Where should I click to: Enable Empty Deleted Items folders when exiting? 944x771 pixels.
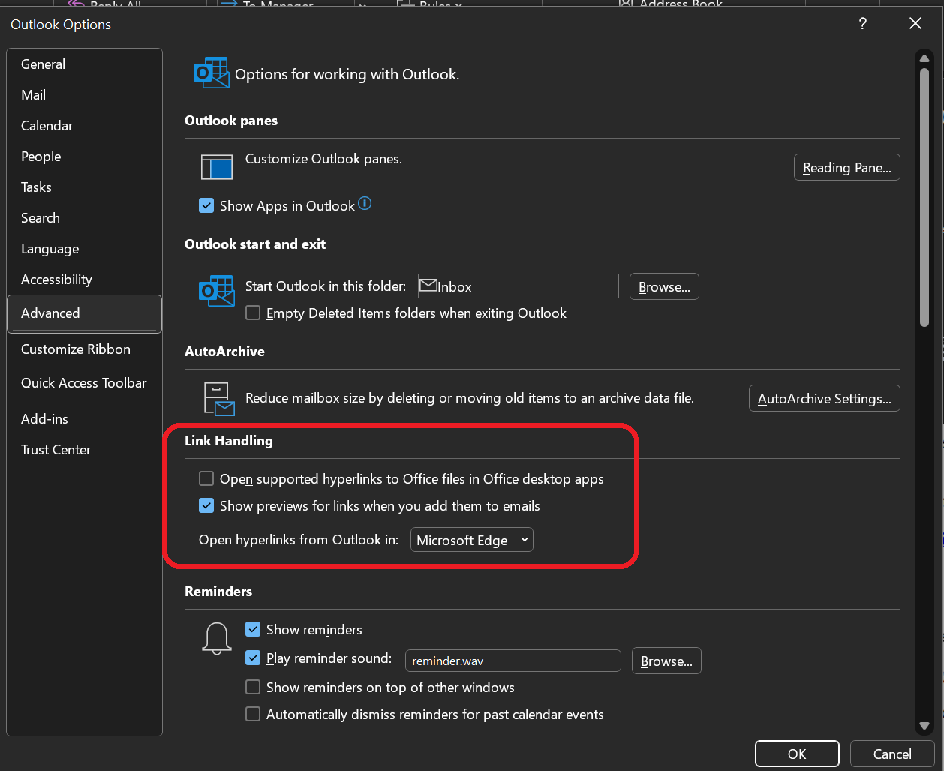click(x=253, y=313)
